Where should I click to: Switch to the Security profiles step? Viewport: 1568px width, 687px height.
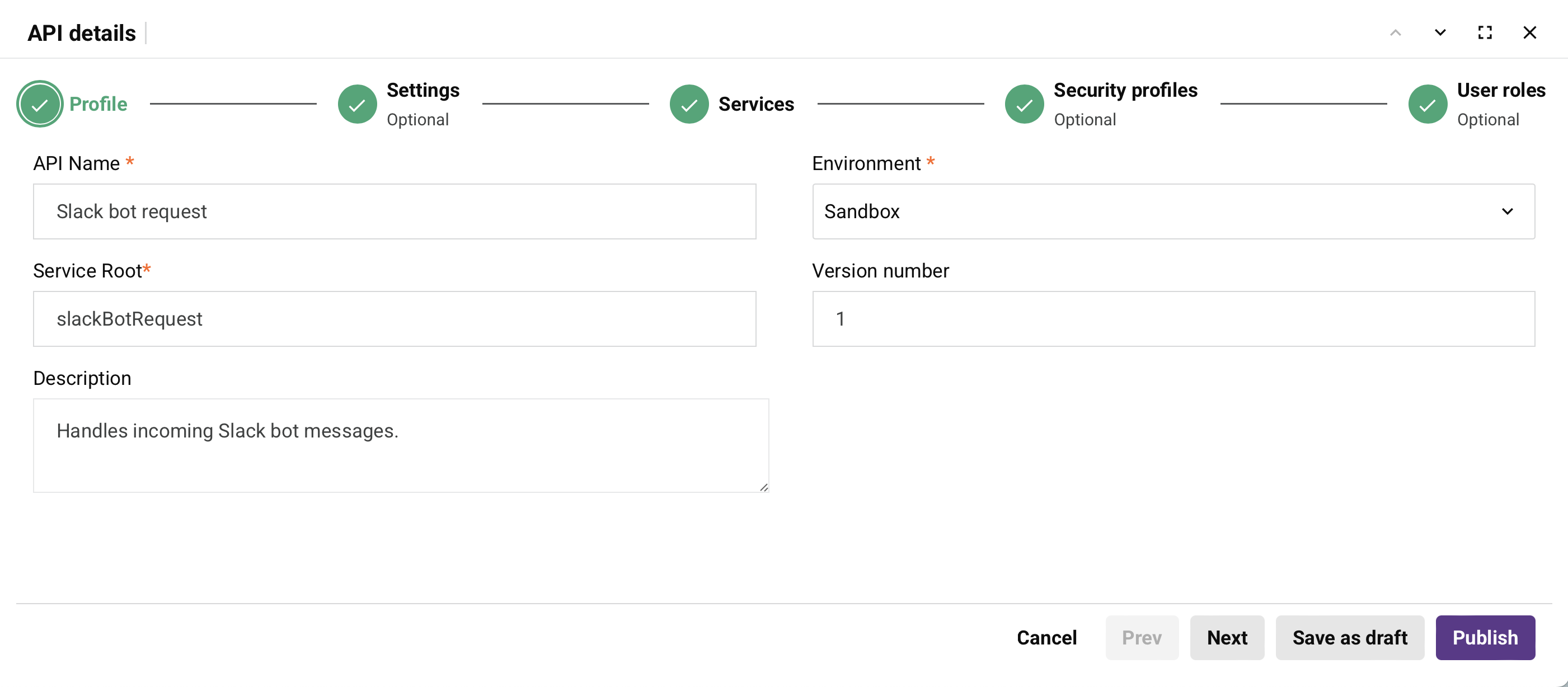point(1125,90)
